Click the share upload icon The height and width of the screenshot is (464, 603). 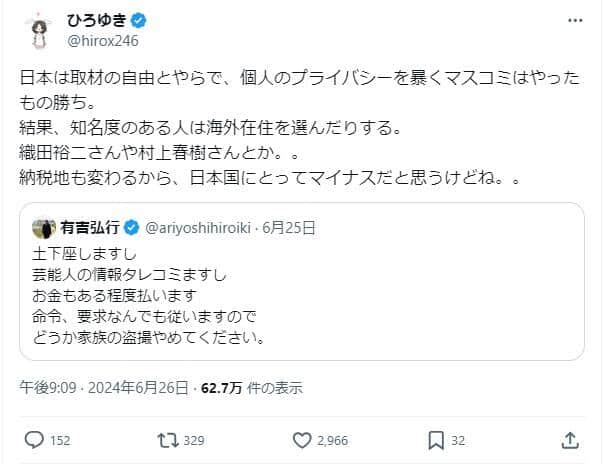point(568,440)
